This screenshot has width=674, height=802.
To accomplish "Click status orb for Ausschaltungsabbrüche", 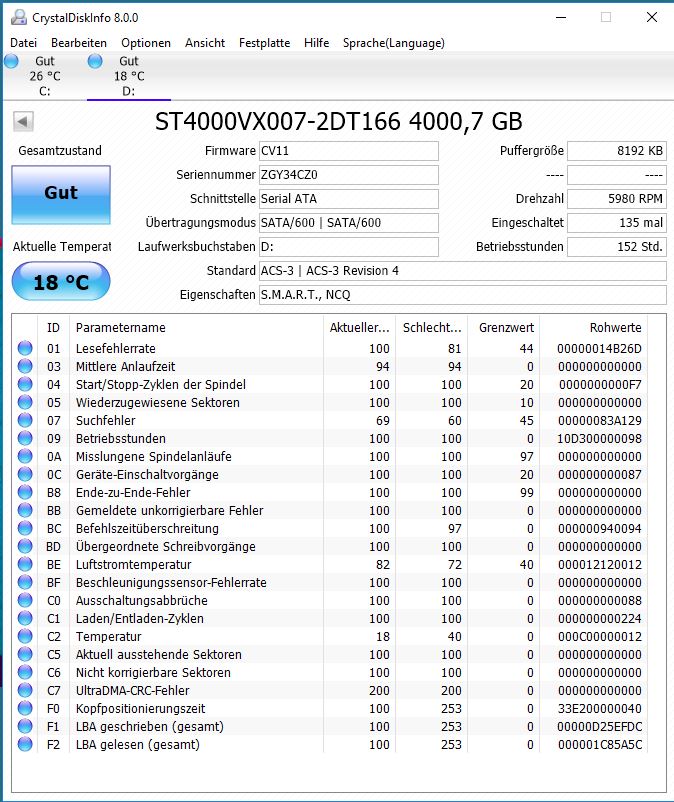I will (x=25, y=600).
